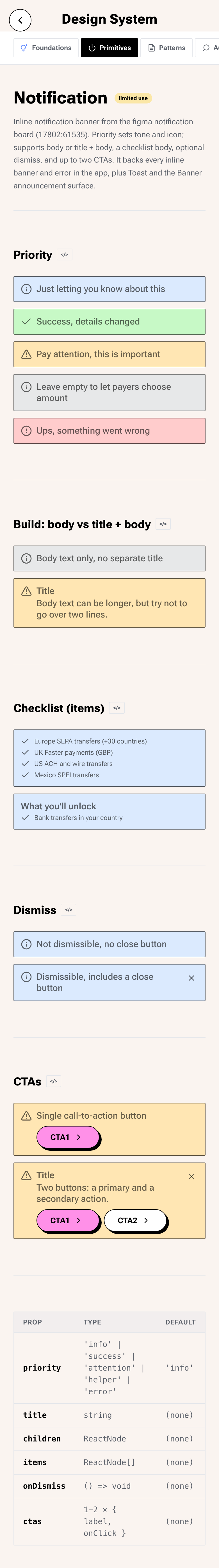Viewport: 219px width, 1568px height.
Task: Click the info icon in the blue priority banner
Action: (x=26, y=289)
